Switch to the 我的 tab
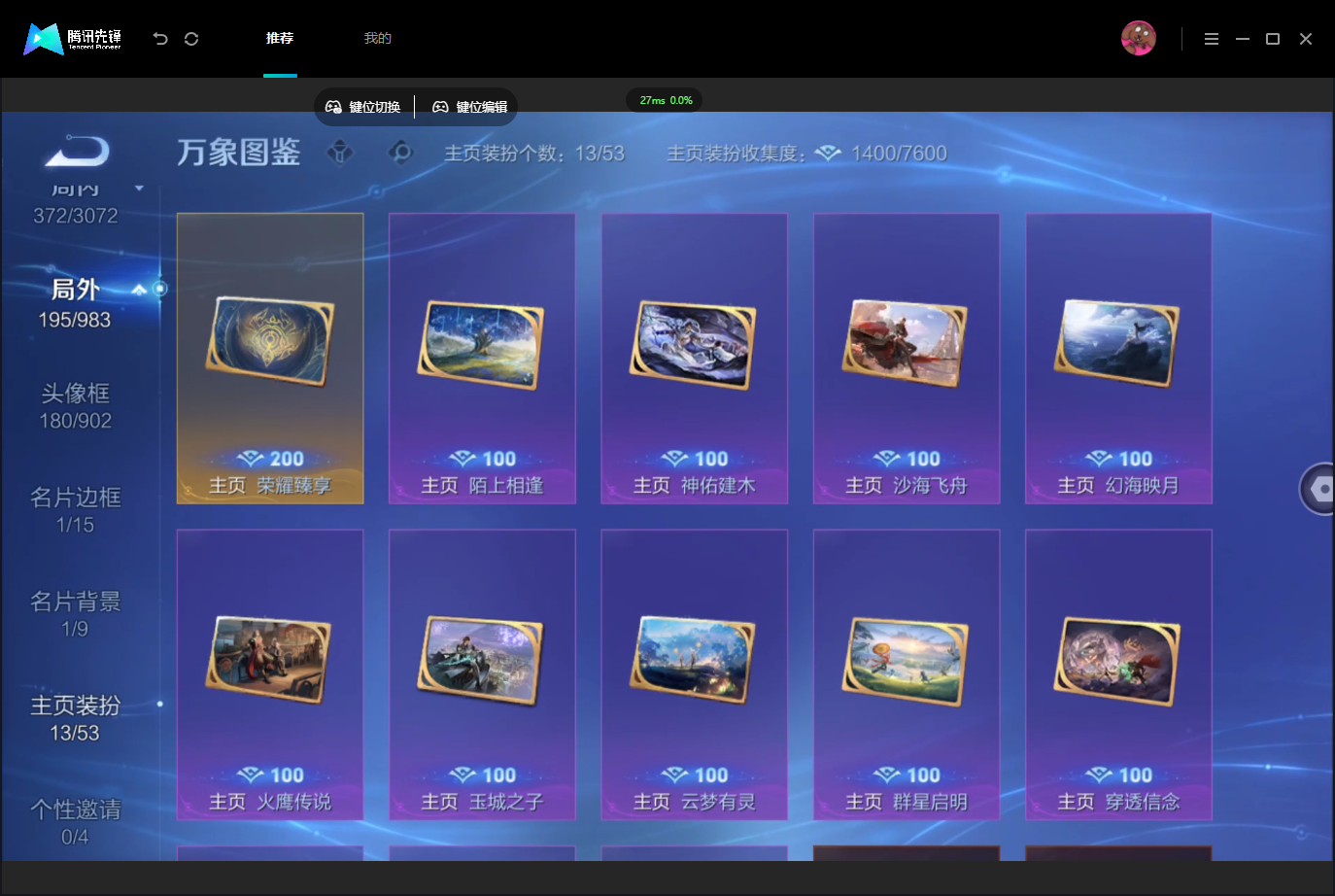The height and width of the screenshot is (896, 1335). coord(378,39)
